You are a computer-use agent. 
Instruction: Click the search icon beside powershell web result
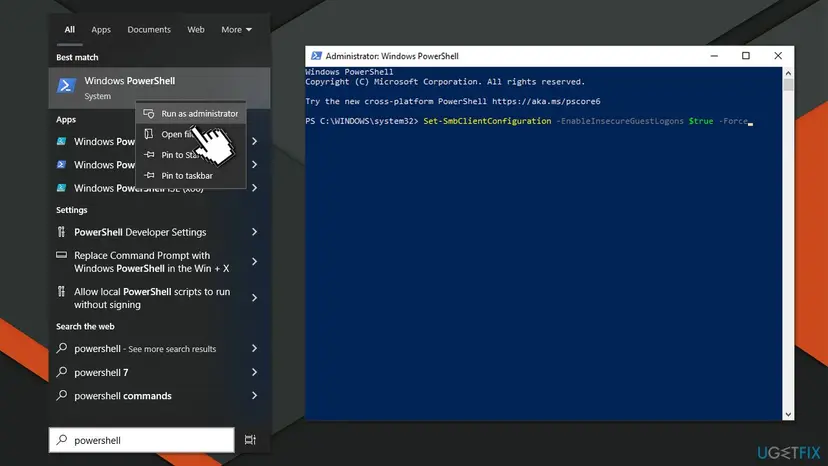click(62, 348)
